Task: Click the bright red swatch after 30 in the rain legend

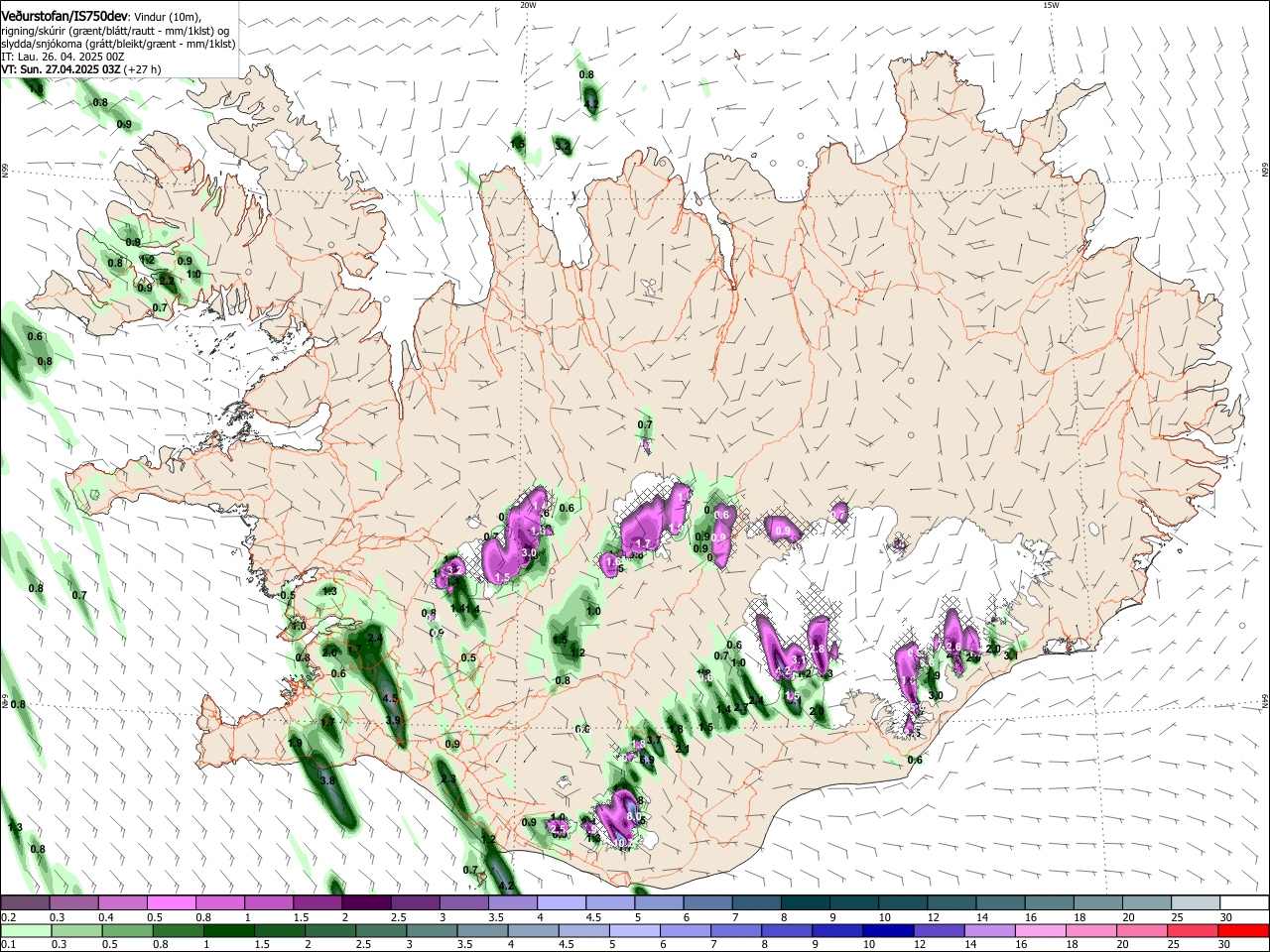Action: (x=1244, y=930)
